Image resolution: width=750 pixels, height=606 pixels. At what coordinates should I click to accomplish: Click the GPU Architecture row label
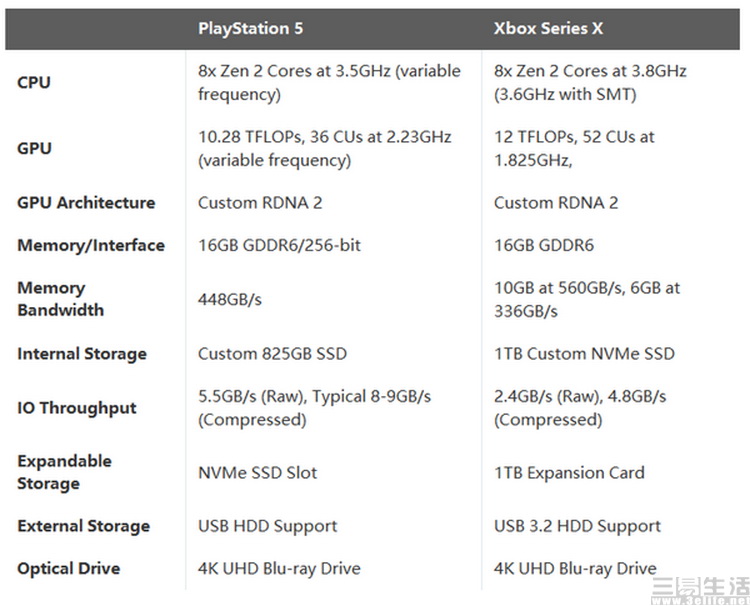(86, 203)
